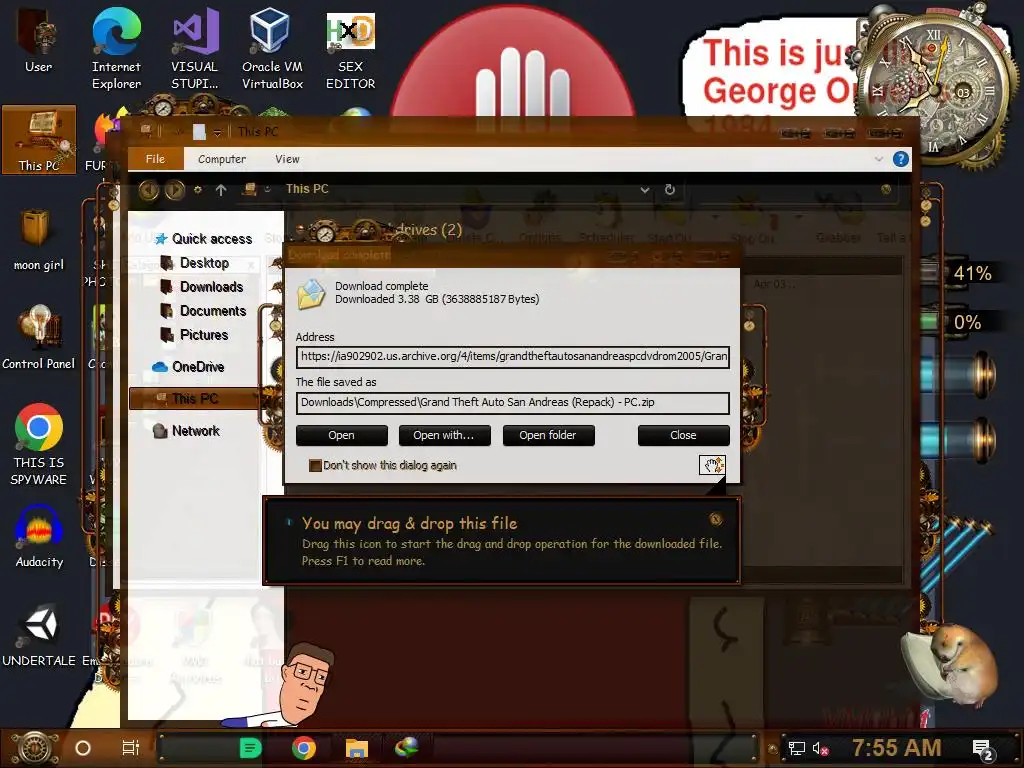Image resolution: width=1024 pixels, height=768 pixels.
Task: Click the Up one level arrow
Action: 221,189
